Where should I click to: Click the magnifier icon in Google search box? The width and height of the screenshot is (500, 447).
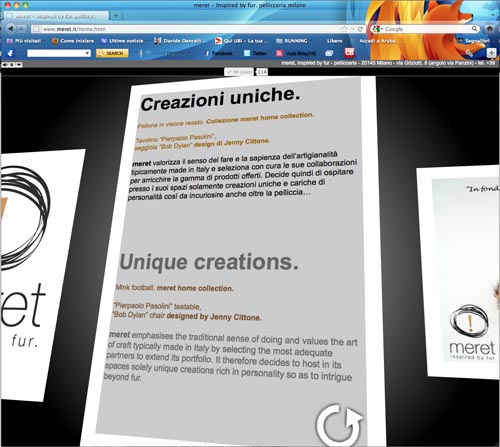pyautogui.click(x=474, y=29)
